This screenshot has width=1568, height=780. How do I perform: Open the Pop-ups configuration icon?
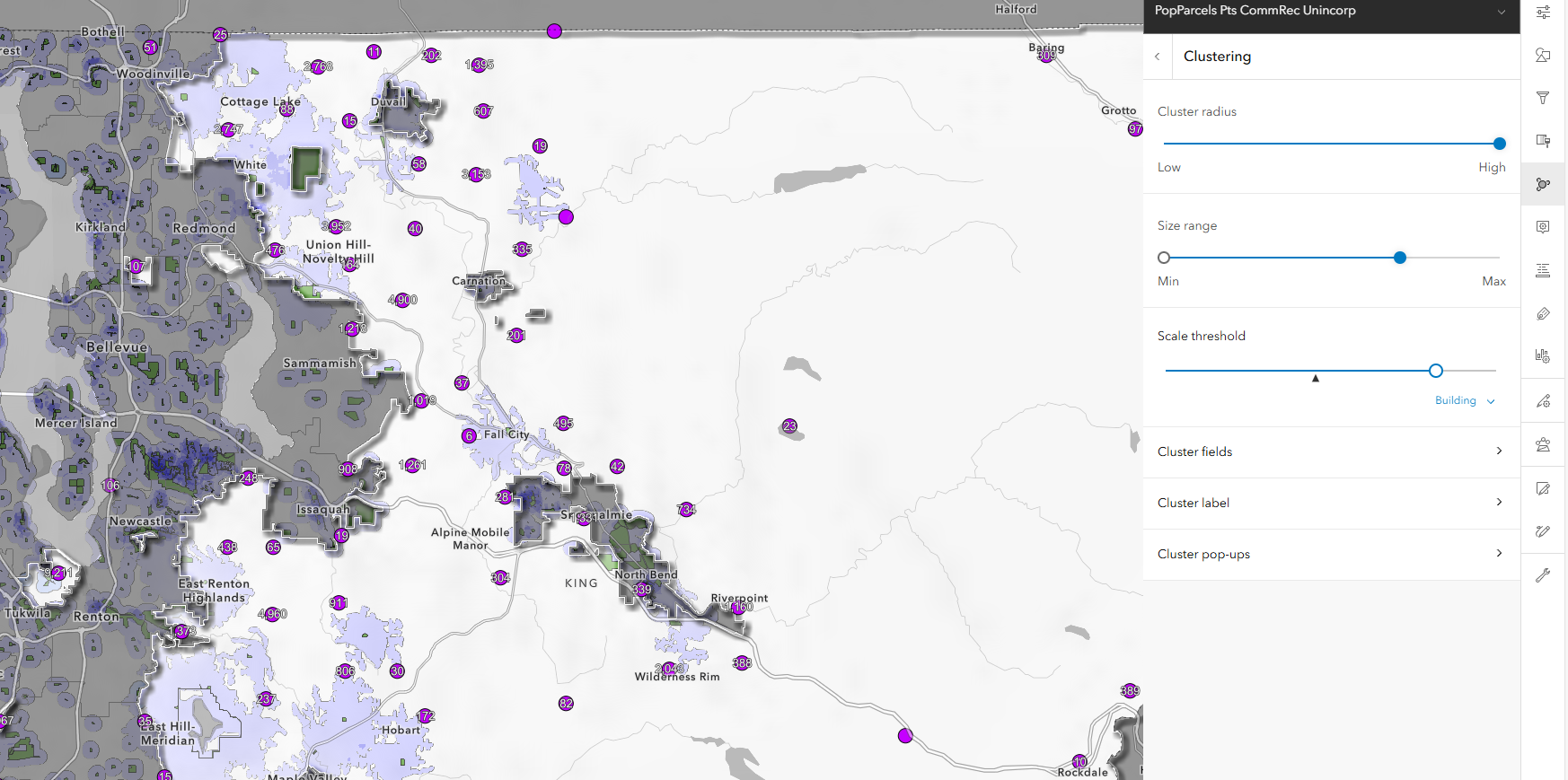click(x=1543, y=227)
